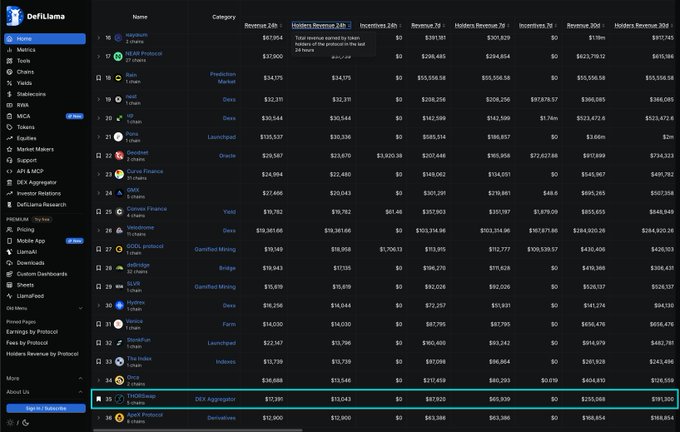Toggle the bookmark on the Geodnet row
Image resolution: width=680 pixels, height=432 pixels.
pyautogui.click(x=98, y=156)
